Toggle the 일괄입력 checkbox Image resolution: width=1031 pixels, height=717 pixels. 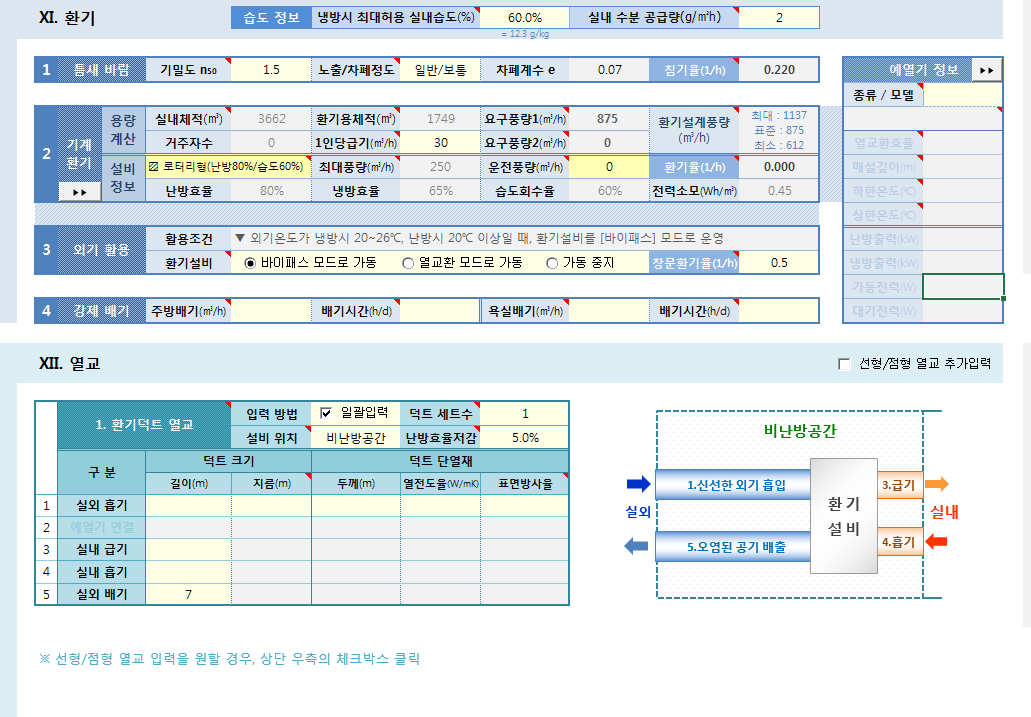327,413
